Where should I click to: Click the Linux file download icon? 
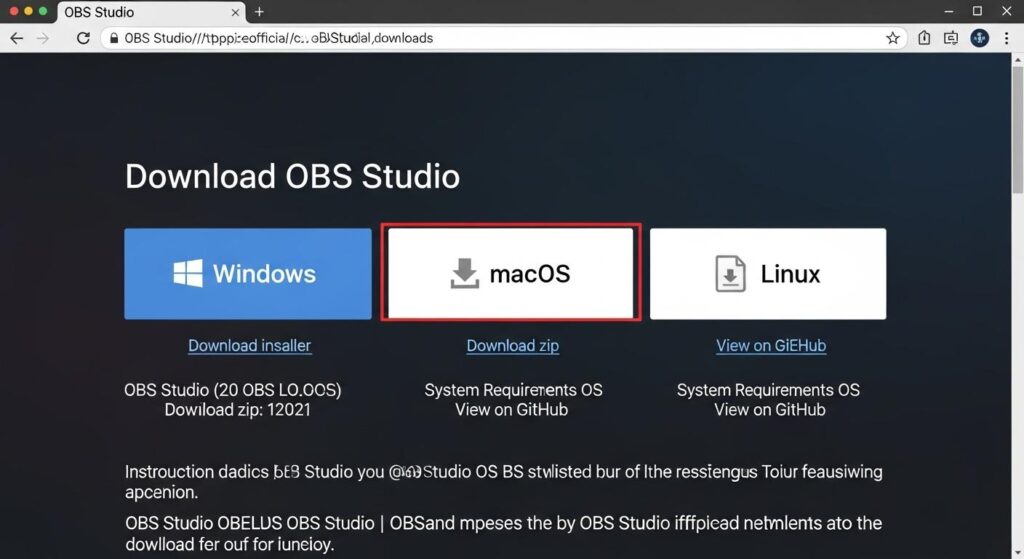730,274
